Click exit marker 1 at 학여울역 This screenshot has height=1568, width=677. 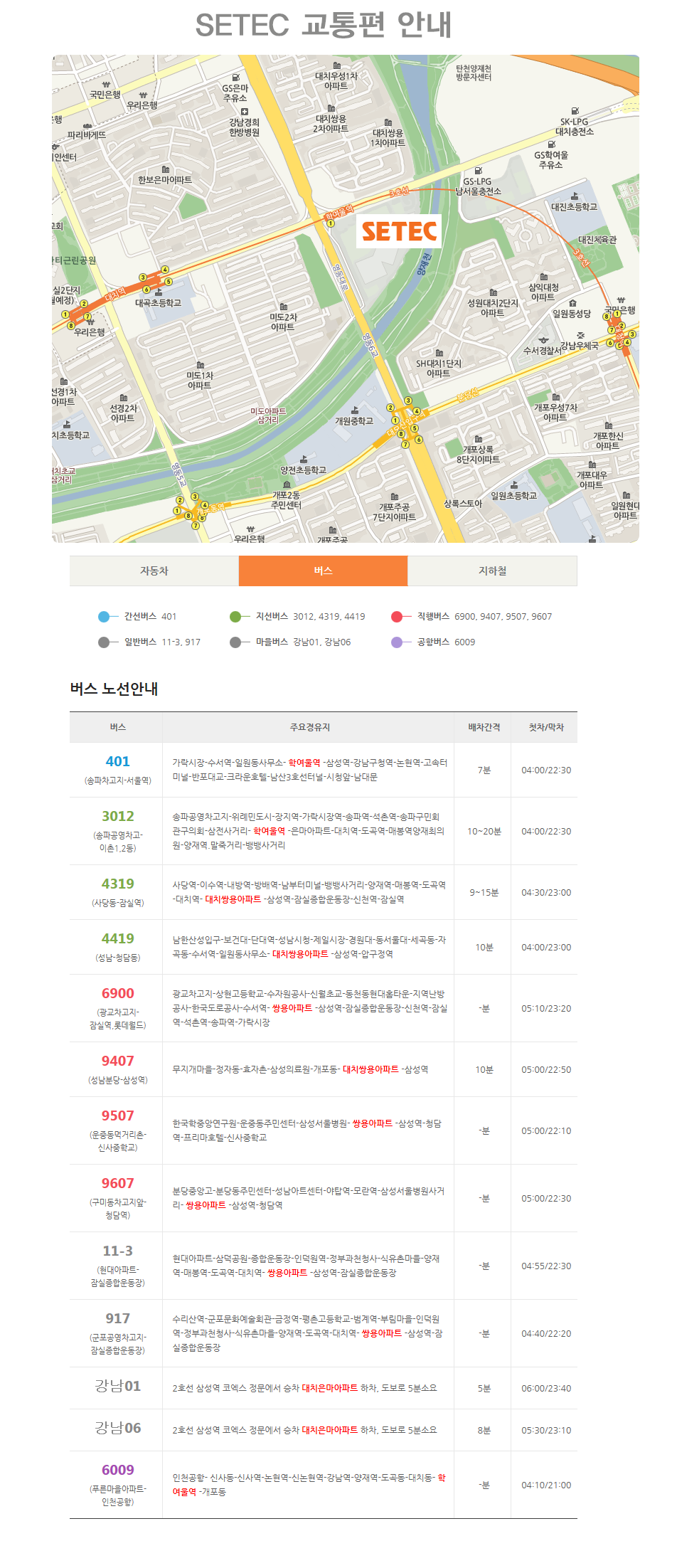pyautogui.click(x=331, y=223)
